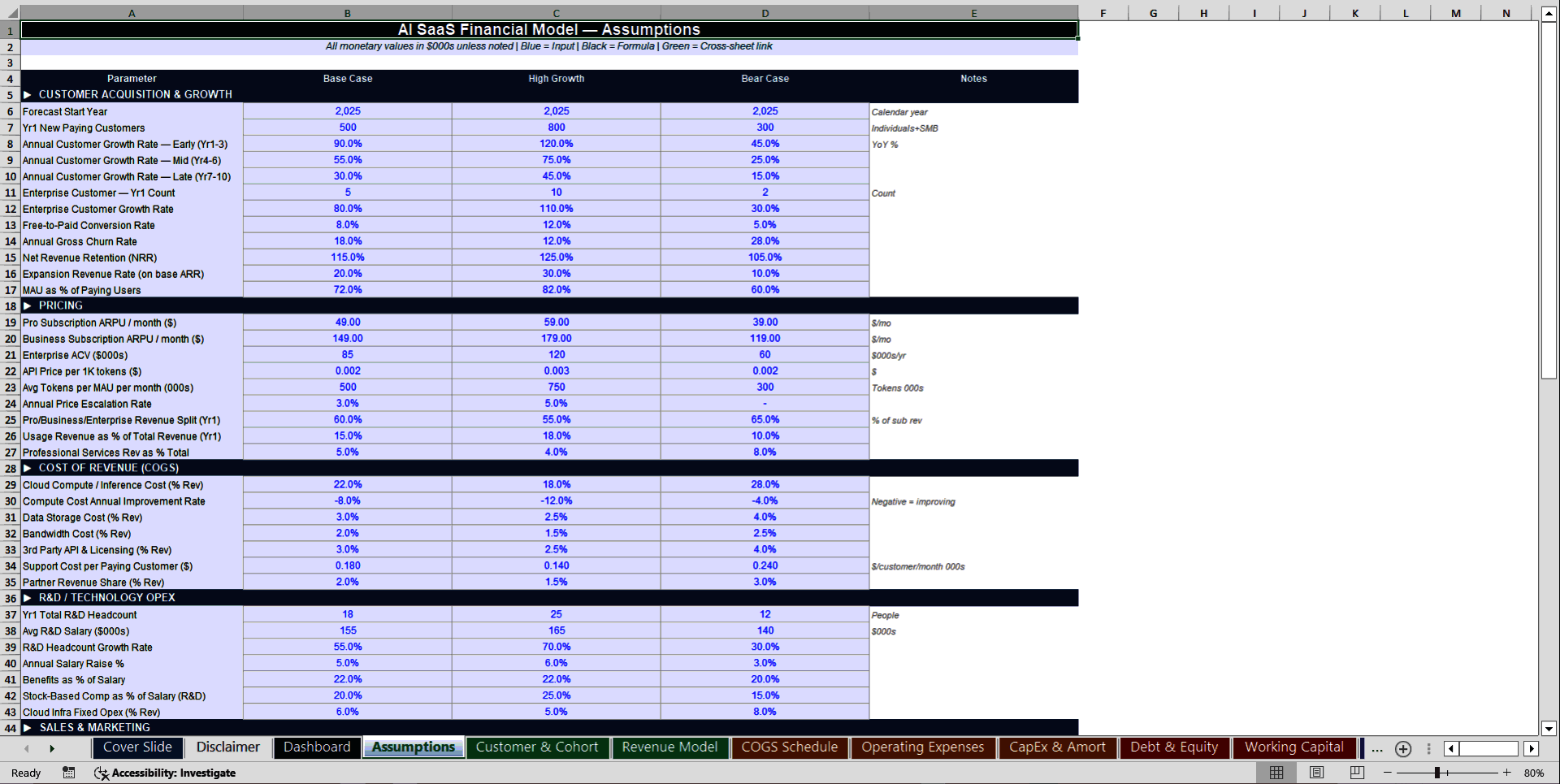
Task: Switch to Normal view in the status bar
Action: coord(1276,773)
